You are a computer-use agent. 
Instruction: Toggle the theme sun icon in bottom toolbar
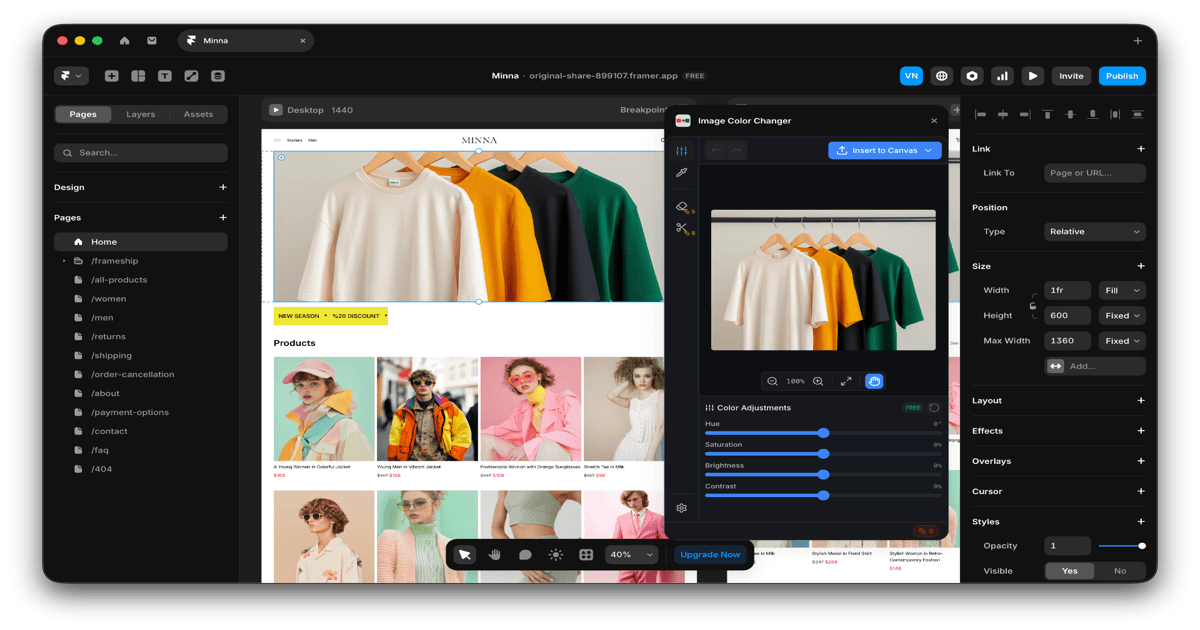pyautogui.click(x=556, y=554)
